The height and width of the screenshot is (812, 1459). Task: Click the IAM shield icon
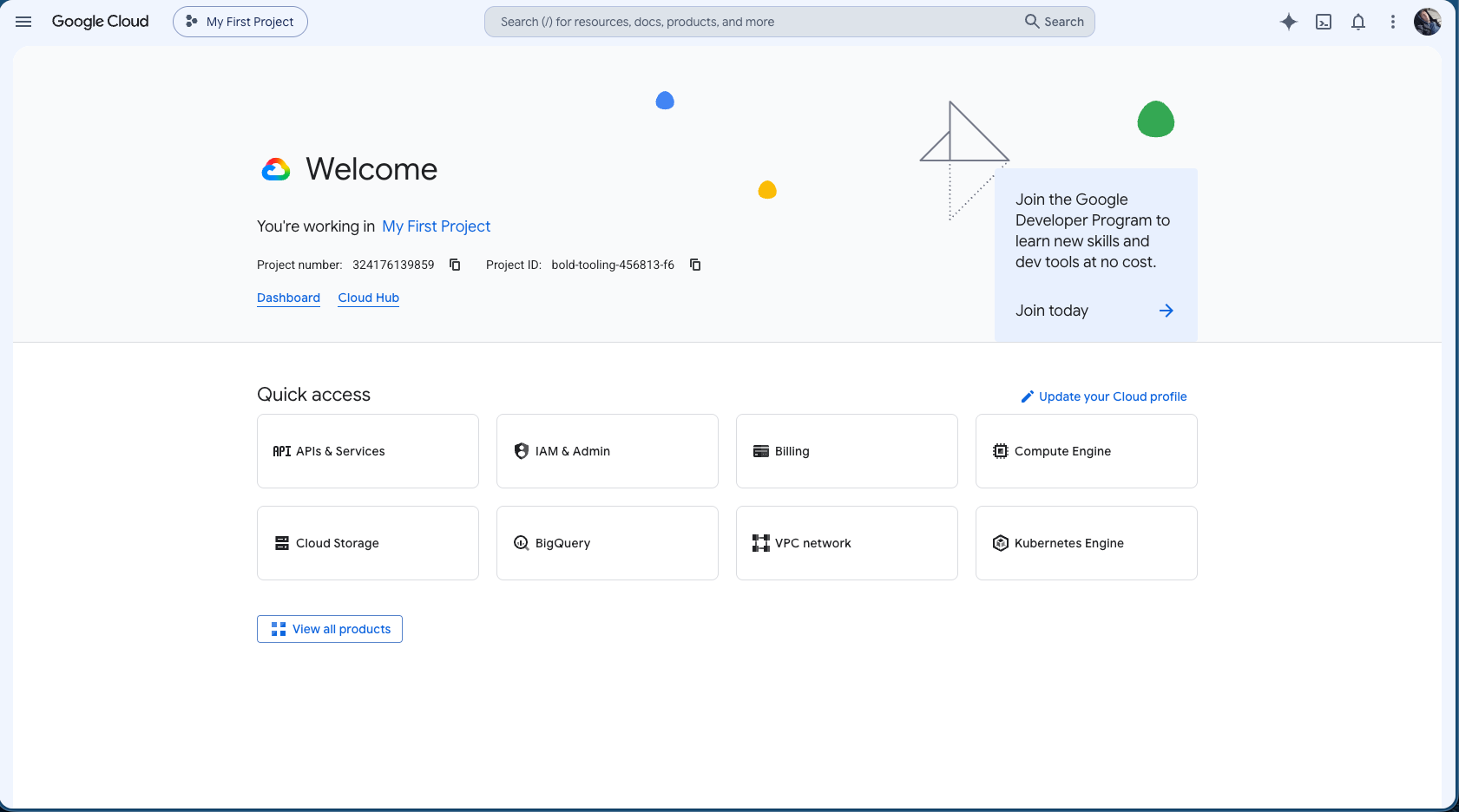tap(522, 451)
